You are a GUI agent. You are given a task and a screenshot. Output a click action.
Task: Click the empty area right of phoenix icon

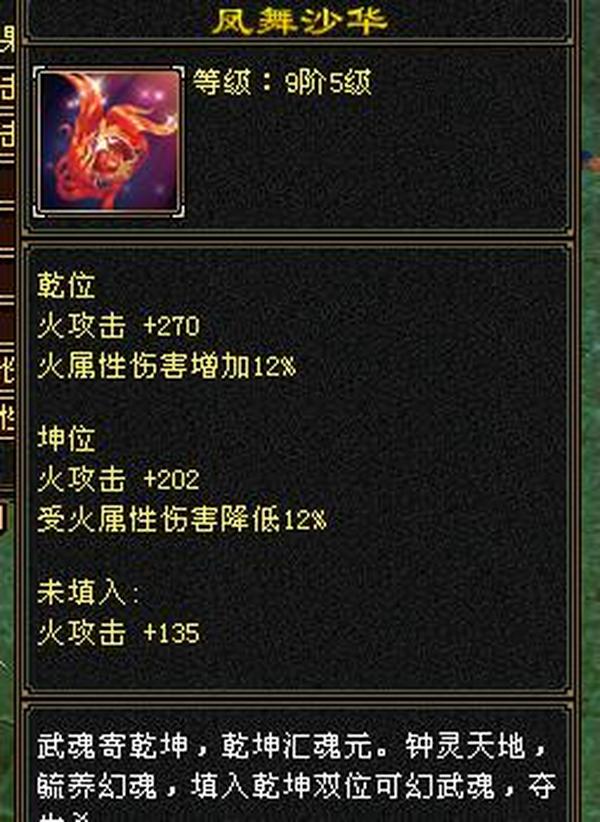pyautogui.click(x=377, y=163)
